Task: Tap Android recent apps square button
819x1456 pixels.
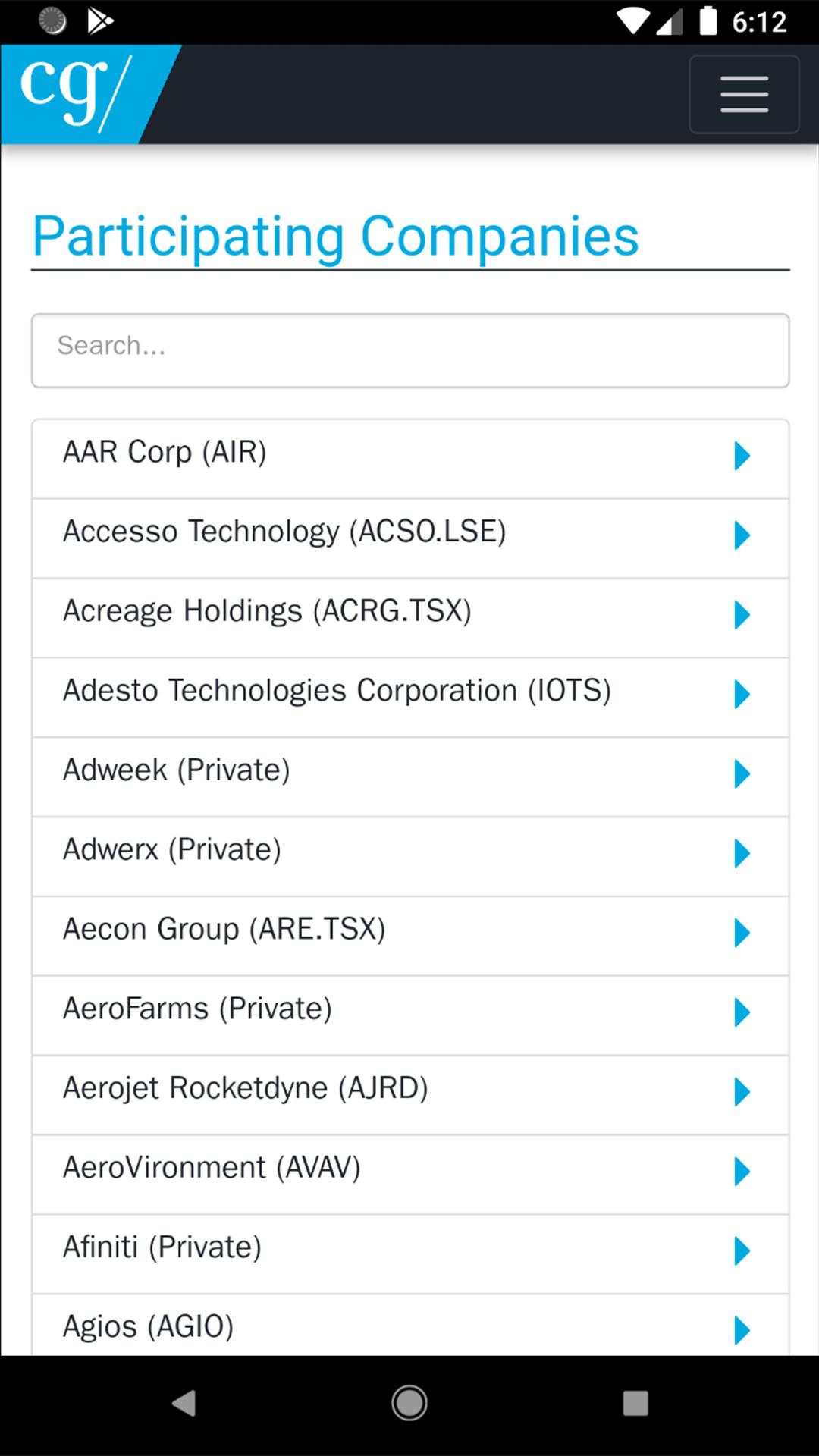Action: [635, 1404]
